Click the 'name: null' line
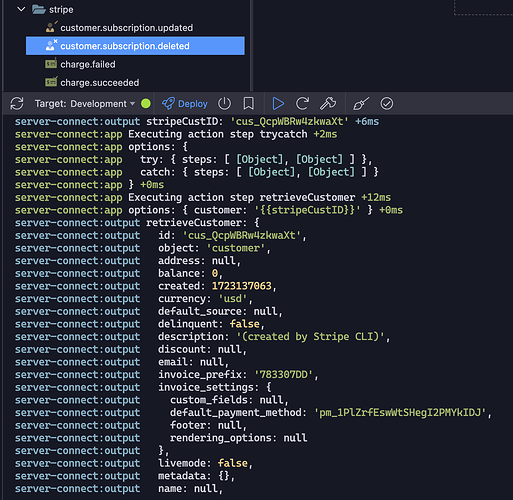The width and height of the screenshot is (513, 500). (119, 489)
